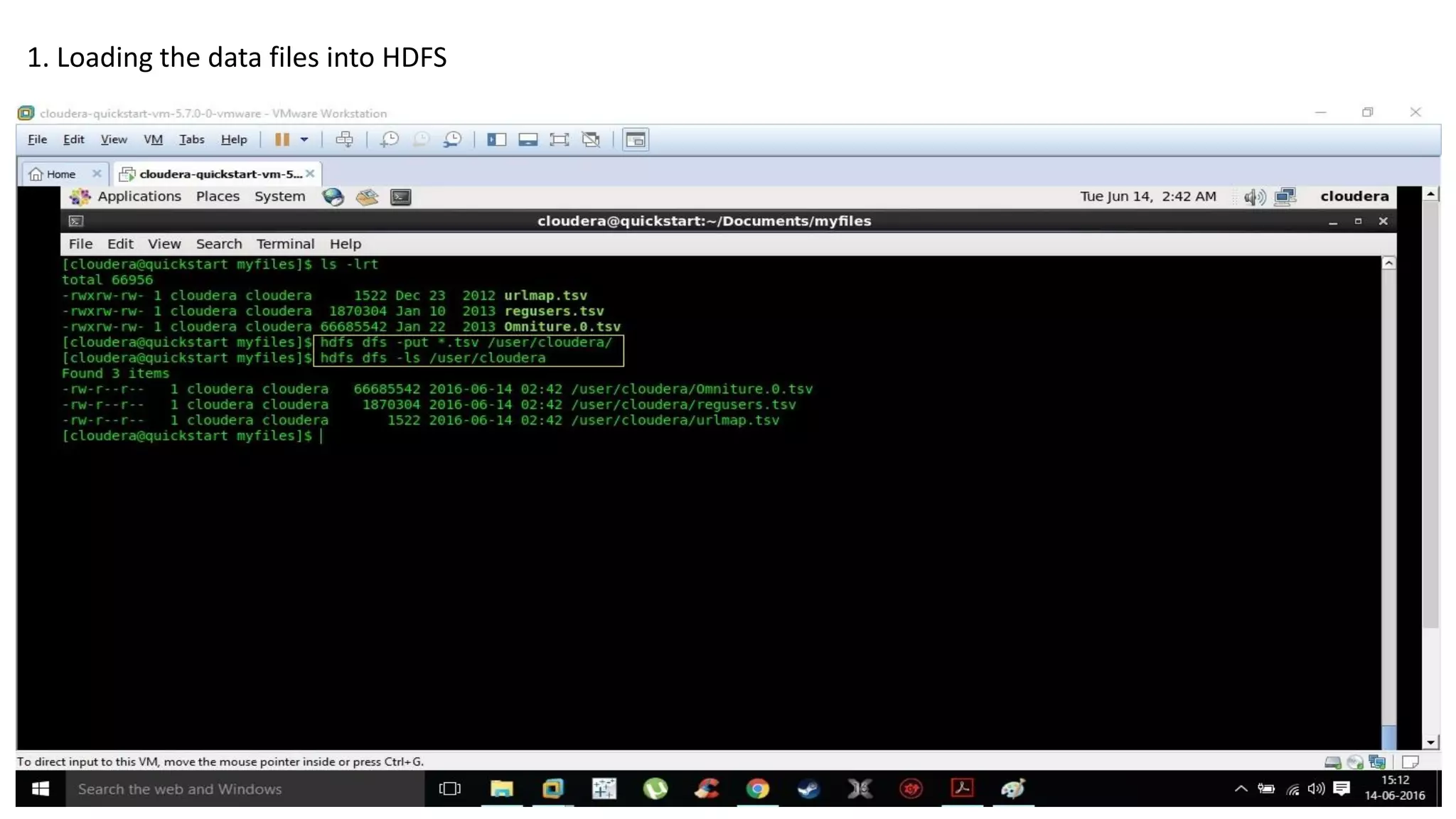Toggle the thumbnail bar view
1456x819 pixels.
(528, 139)
